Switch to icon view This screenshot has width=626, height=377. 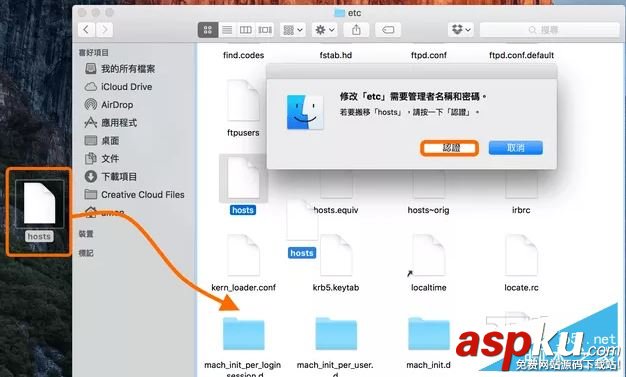(208, 30)
